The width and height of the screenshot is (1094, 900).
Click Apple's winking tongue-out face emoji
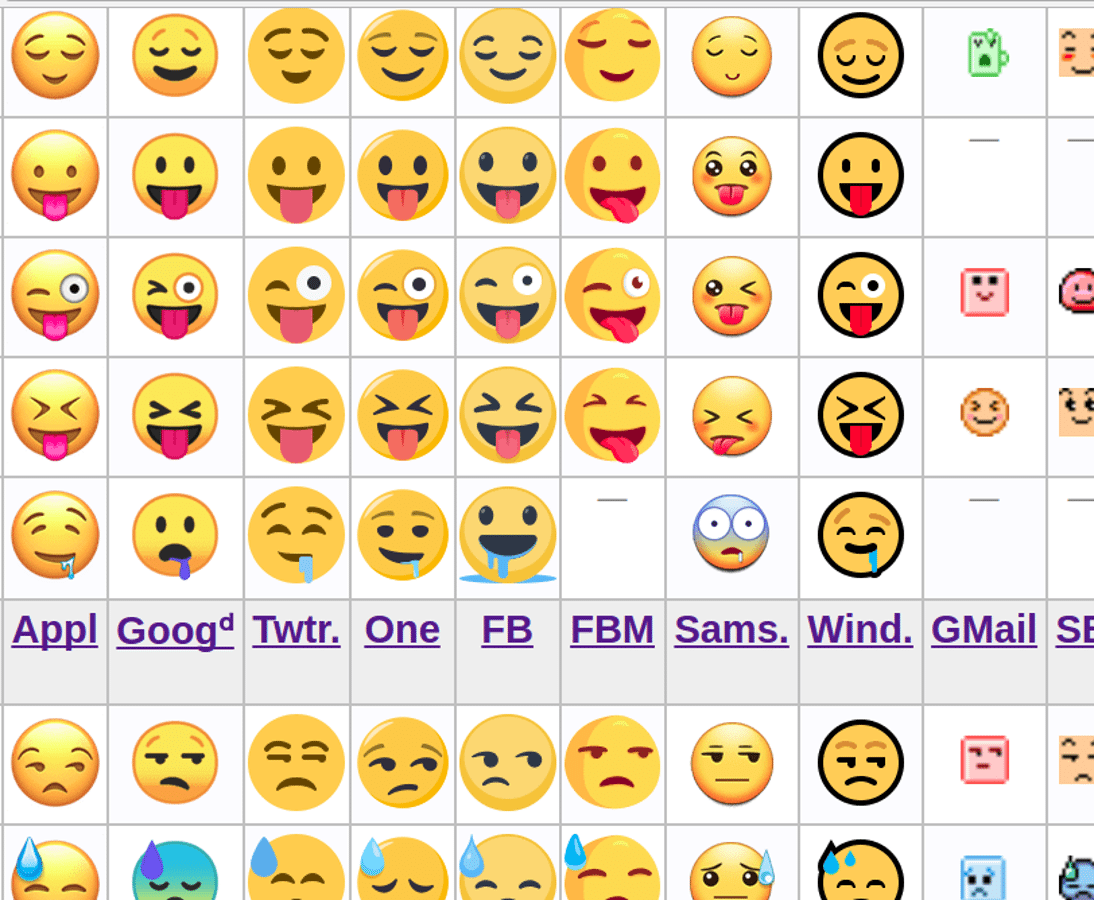tap(55, 295)
